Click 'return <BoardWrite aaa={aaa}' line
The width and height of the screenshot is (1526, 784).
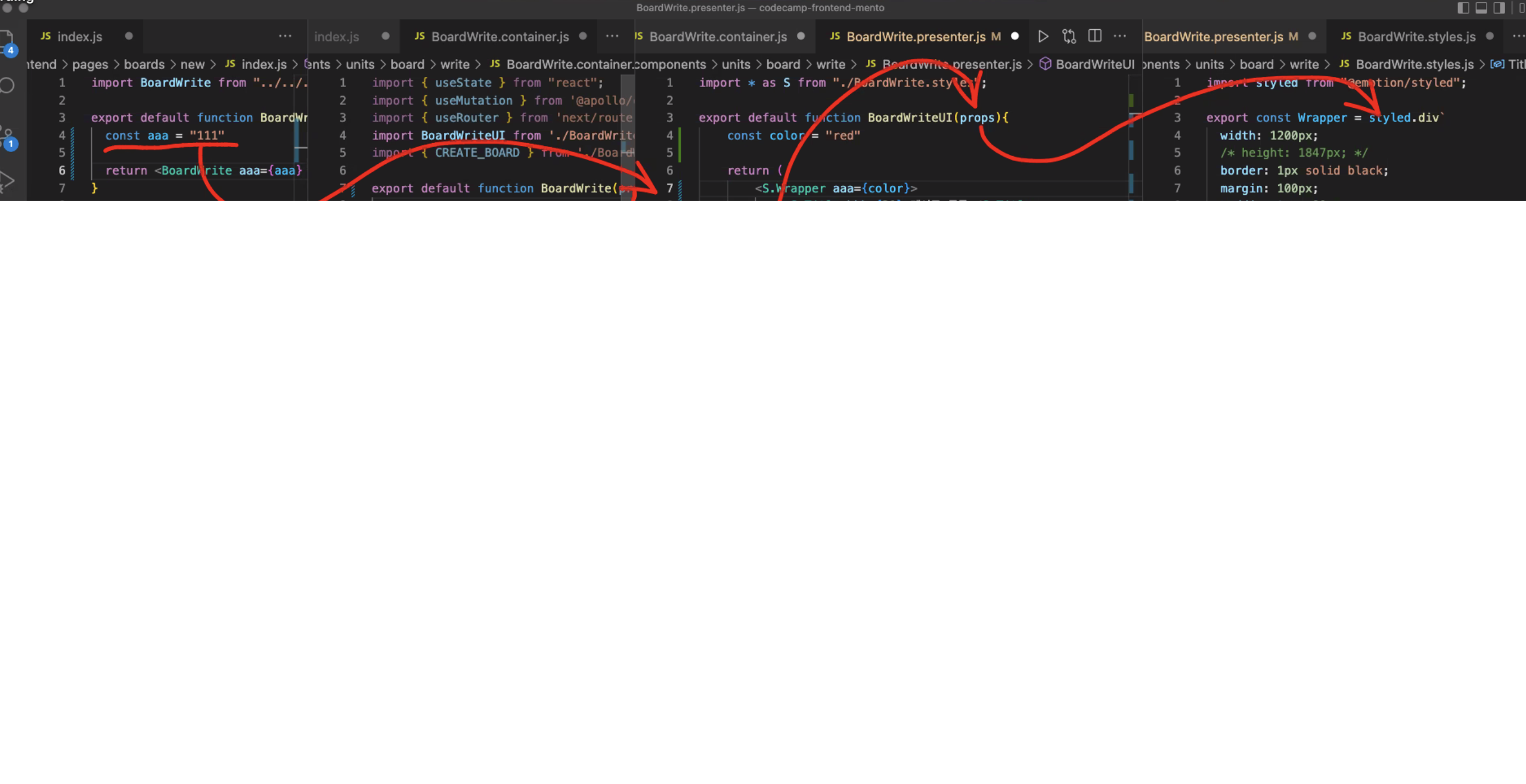(x=204, y=171)
